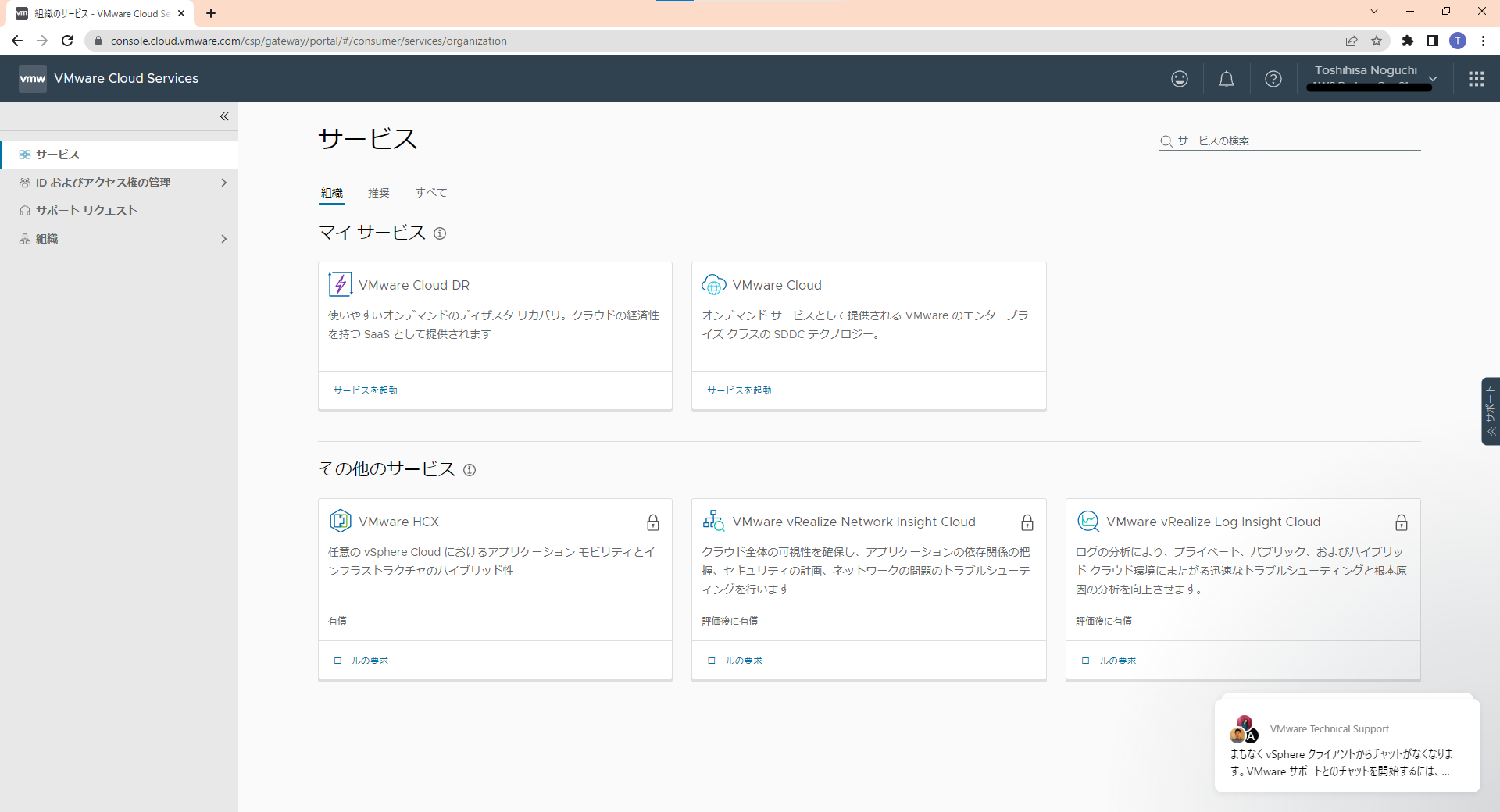1500x812 pixels.
Task: Request role for VMware HCX
Action: (x=361, y=661)
